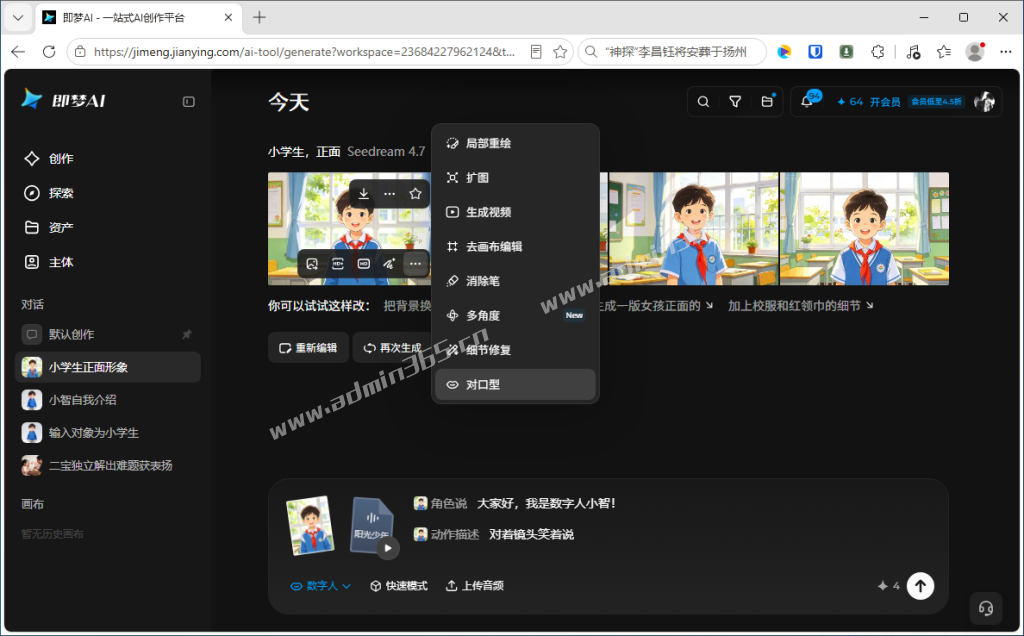
Task: Click the image reference icon on first thumbnail
Action: tap(312, 264)
